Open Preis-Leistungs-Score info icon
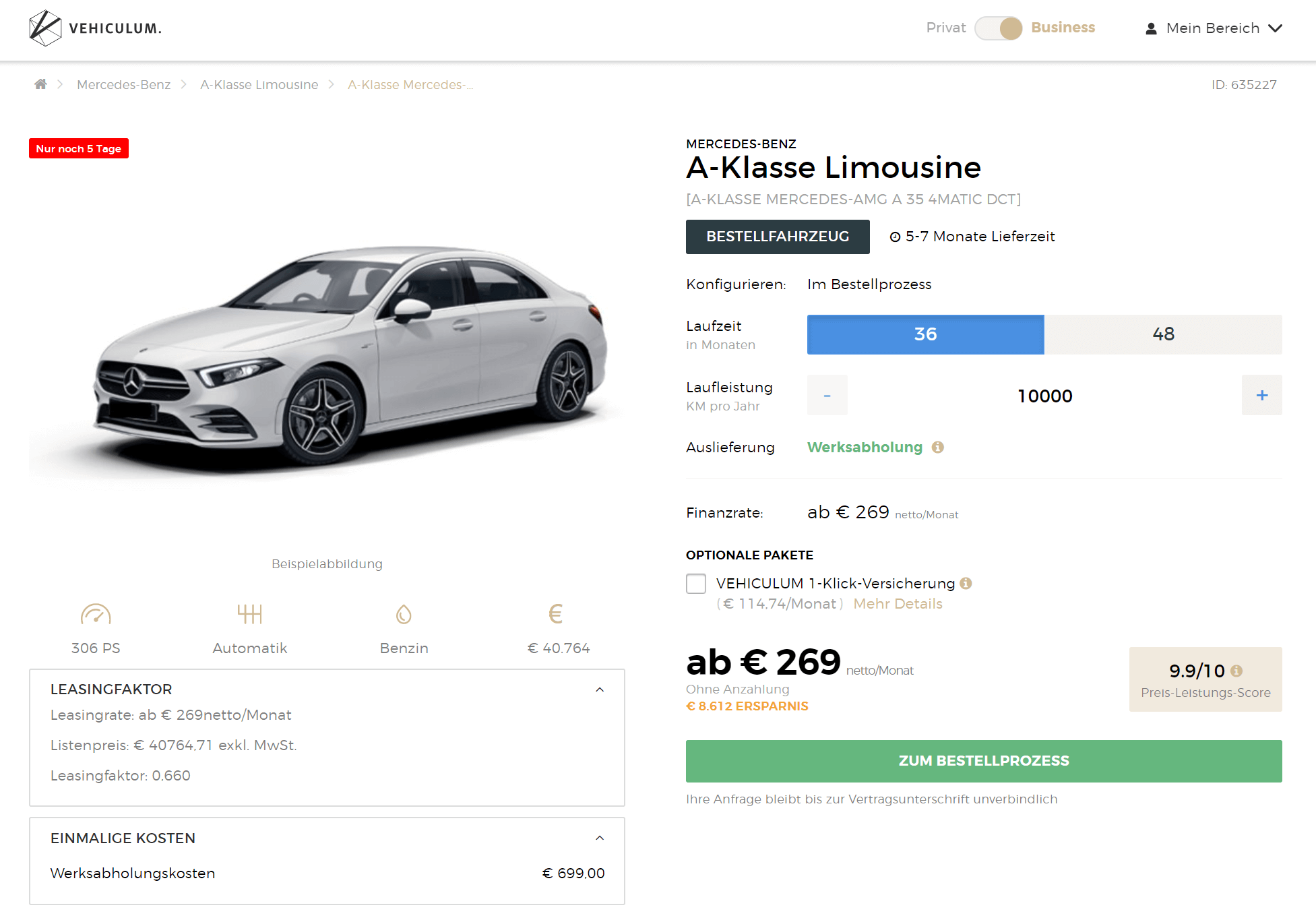Viewport: 1316px width, 920px height. pyautogui.click(x=1236, y=671)
